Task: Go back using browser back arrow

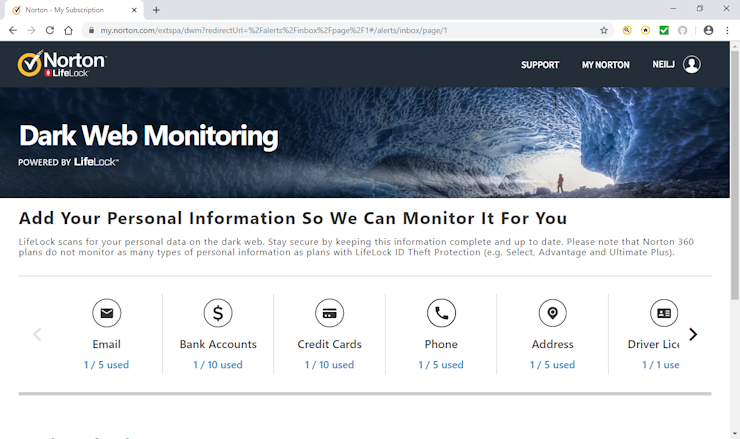Action: pos(13,30)
